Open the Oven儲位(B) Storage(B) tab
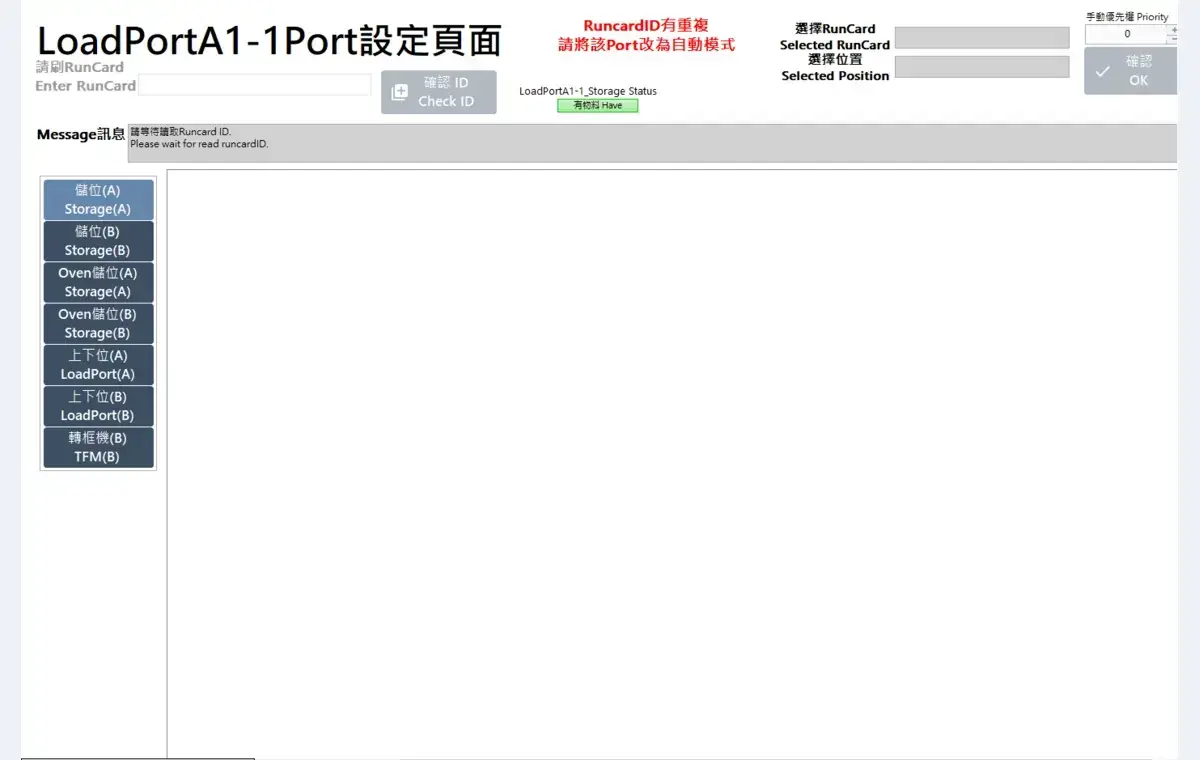Viewport: 1200px width, 760px height. (98, 323)
